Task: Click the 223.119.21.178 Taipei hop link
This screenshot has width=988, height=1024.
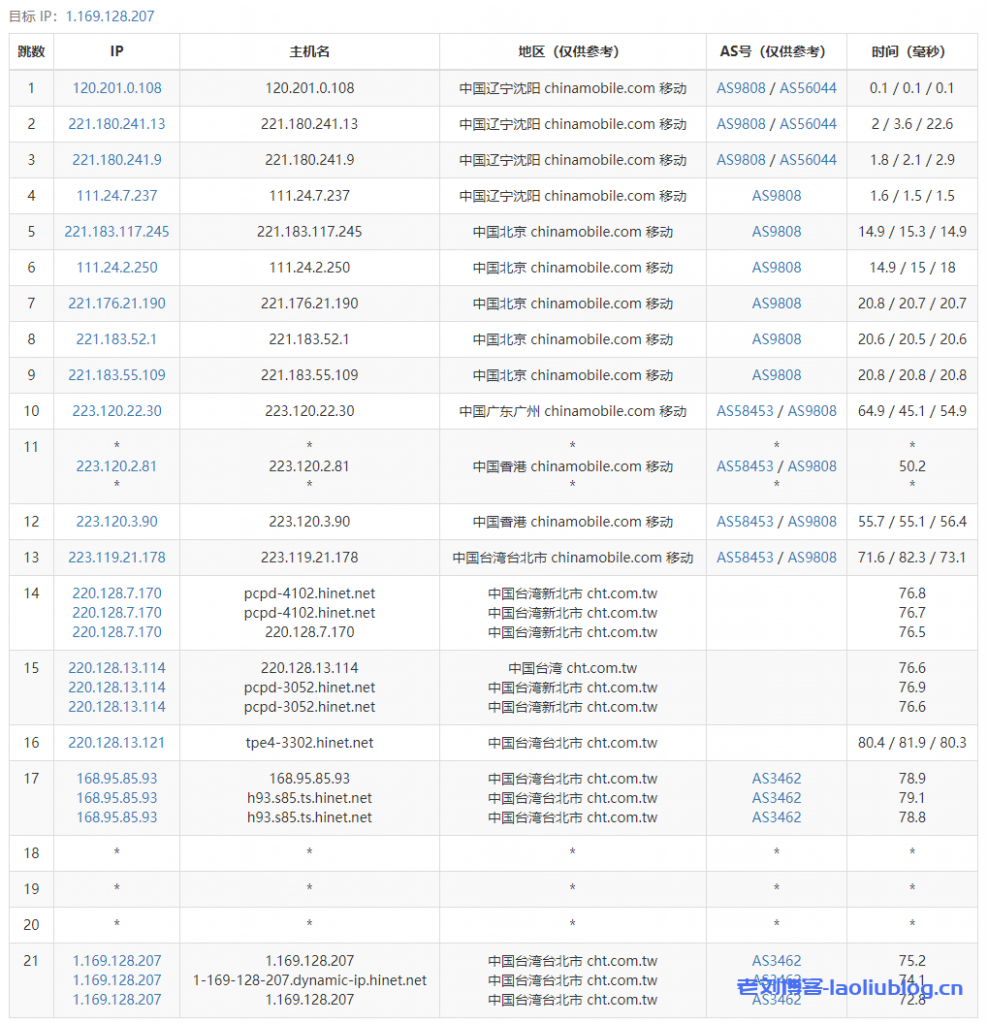Action: tap(115, 557)
